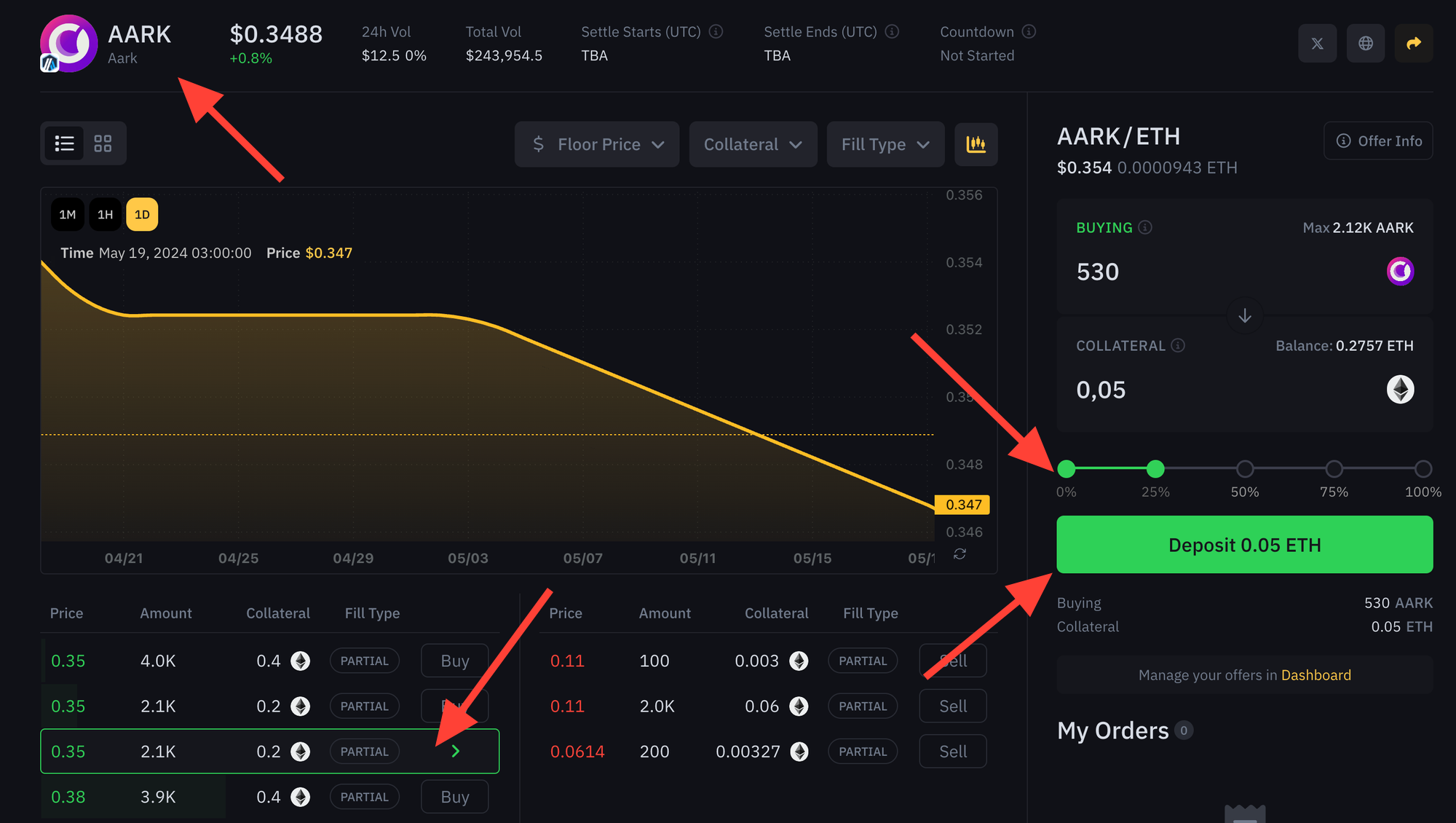
Task: Select the 1H chart interval
Action: pyautogui.click(x=106, y=215)
